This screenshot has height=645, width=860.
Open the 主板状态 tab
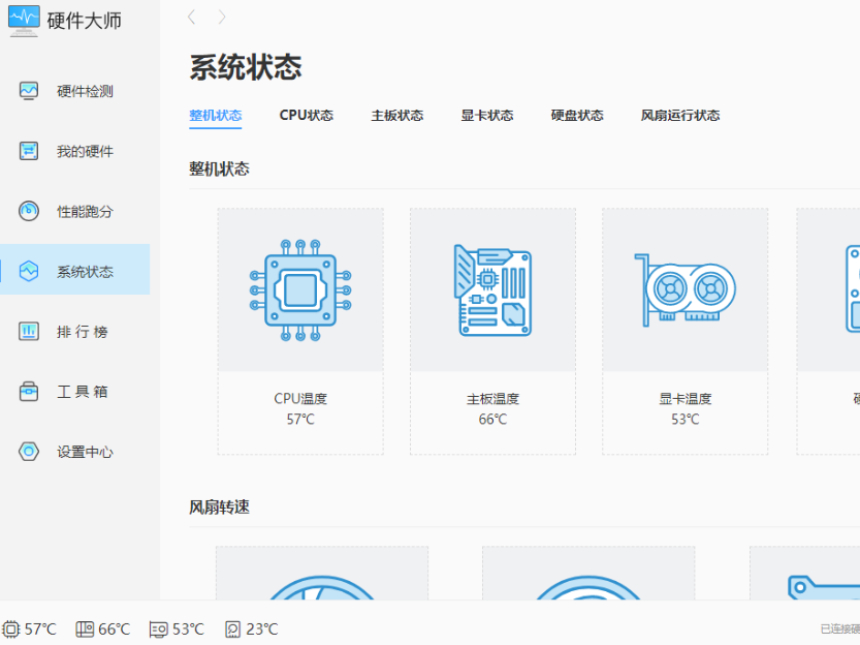click(x=397, y=115)
